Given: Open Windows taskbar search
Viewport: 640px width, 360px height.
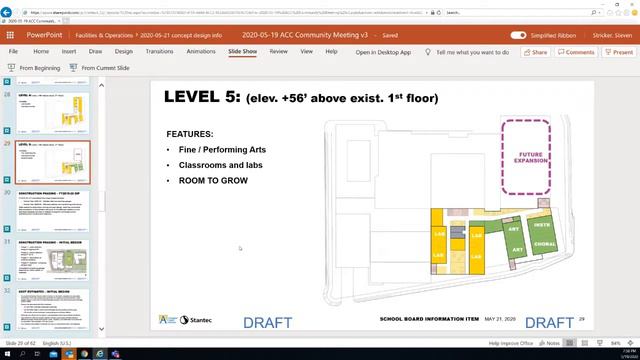Looking at the screenshot, I should [22, 354].
